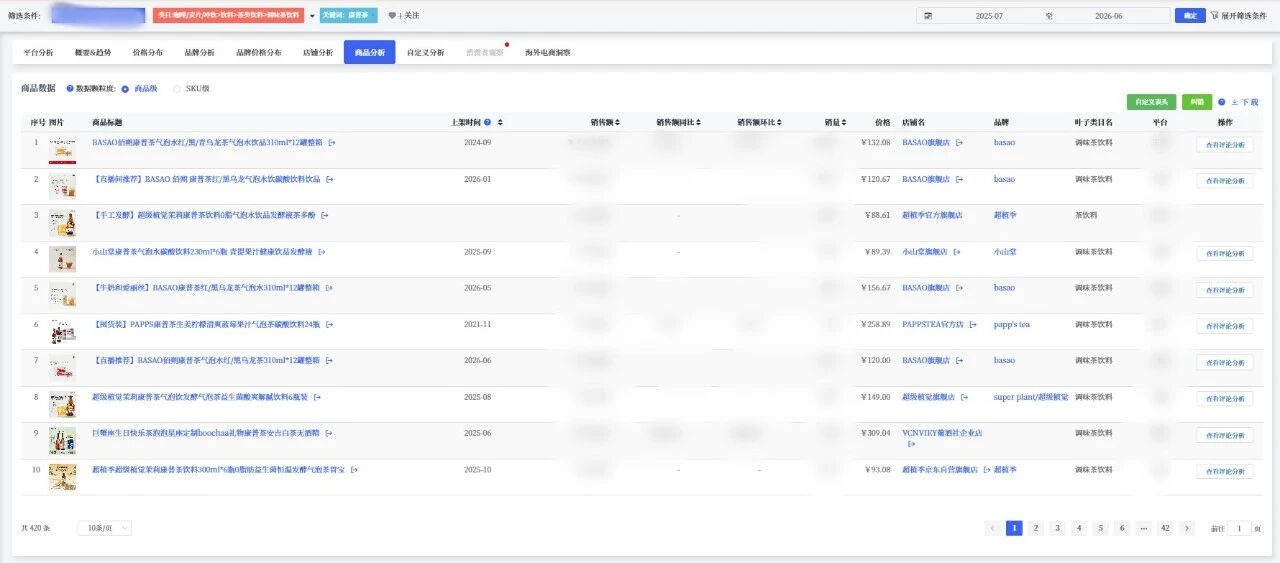Click the jump-to page number field
1280x563 pixels.
[1239, 528]
